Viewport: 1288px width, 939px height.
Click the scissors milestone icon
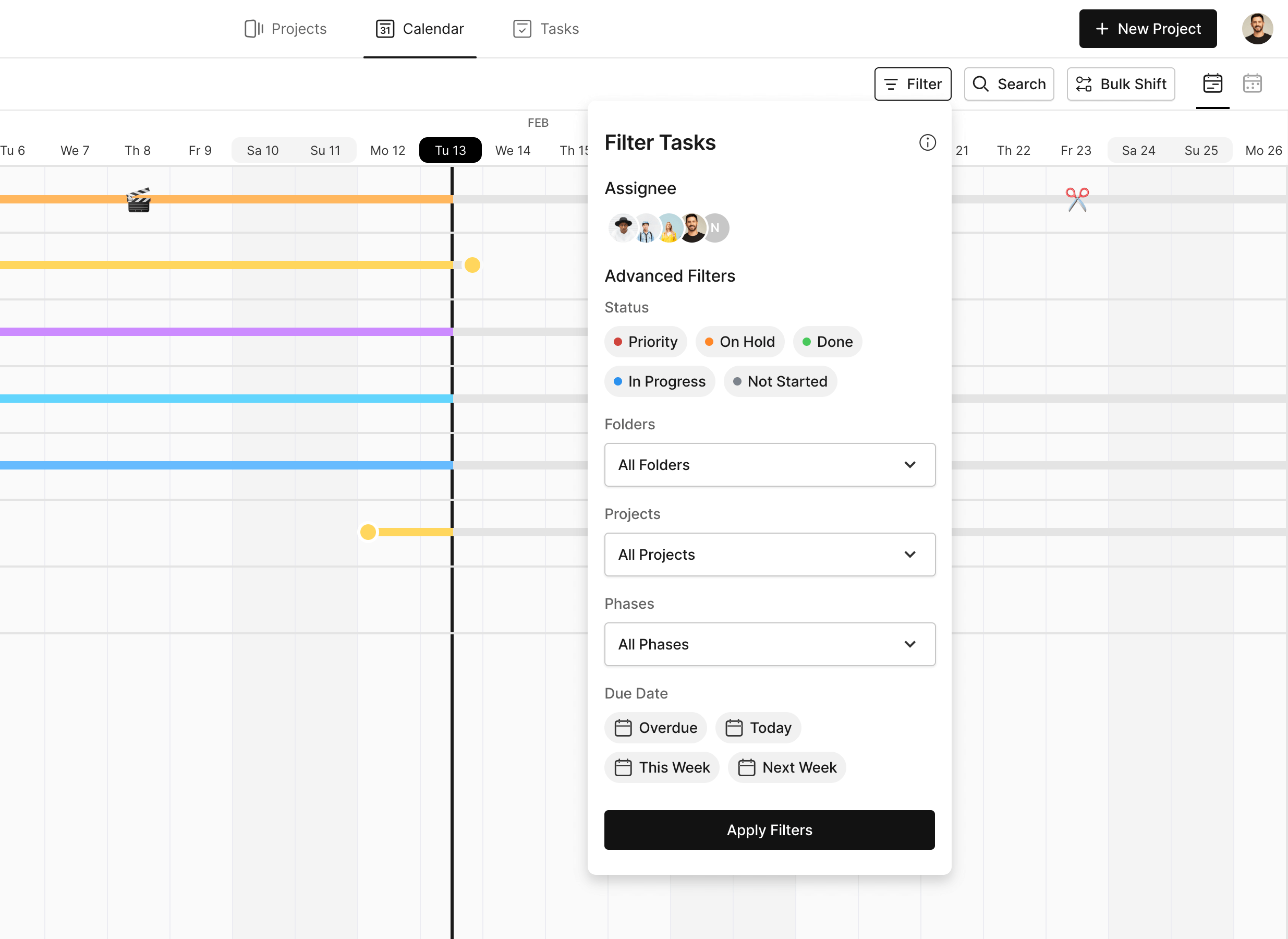(1077, 199)
